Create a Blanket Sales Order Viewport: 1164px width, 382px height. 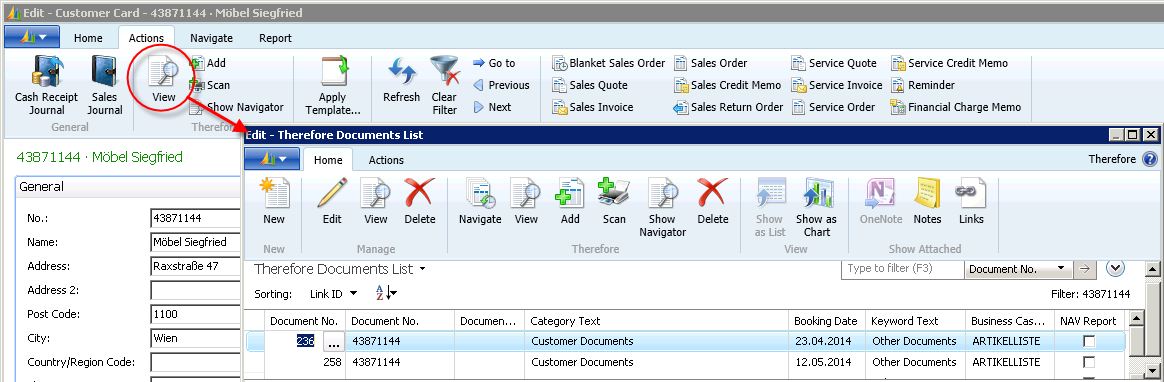coord(609,63)
